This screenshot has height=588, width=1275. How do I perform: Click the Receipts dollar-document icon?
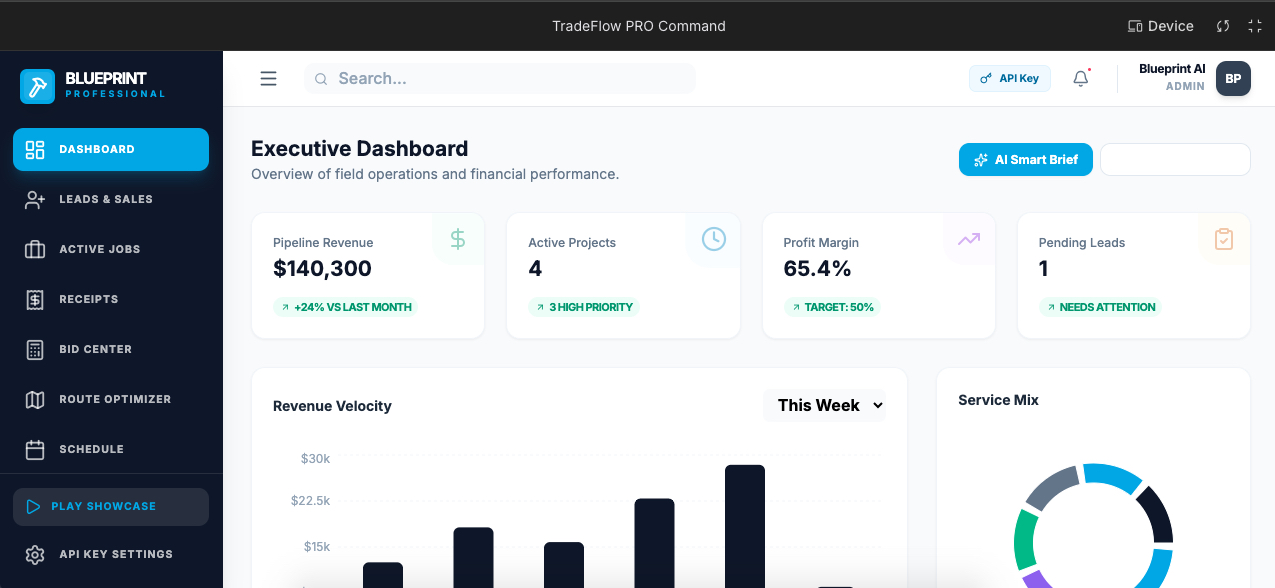pos(34,299)
